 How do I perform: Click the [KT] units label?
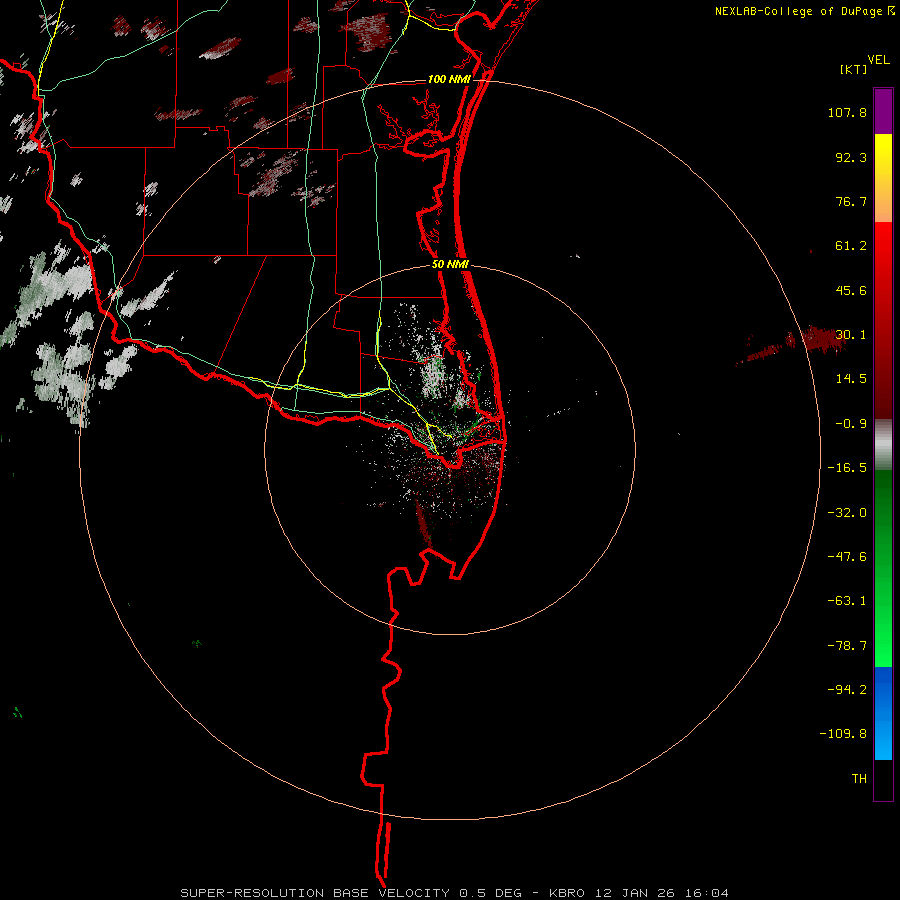(x=853, y=69)
